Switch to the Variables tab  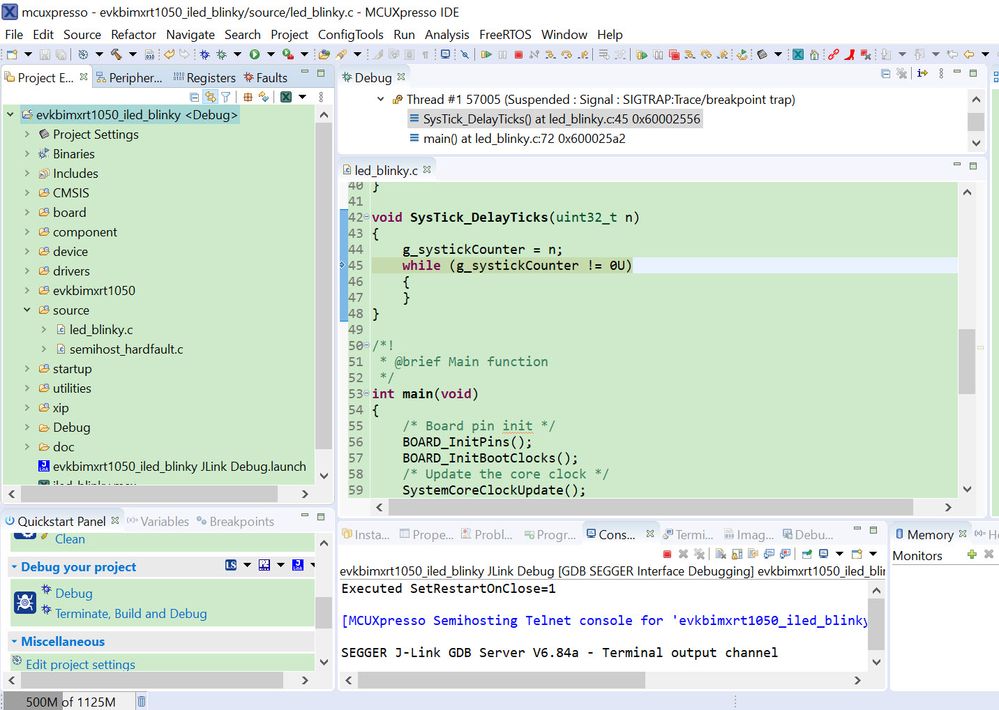click(x=158, y=521)
